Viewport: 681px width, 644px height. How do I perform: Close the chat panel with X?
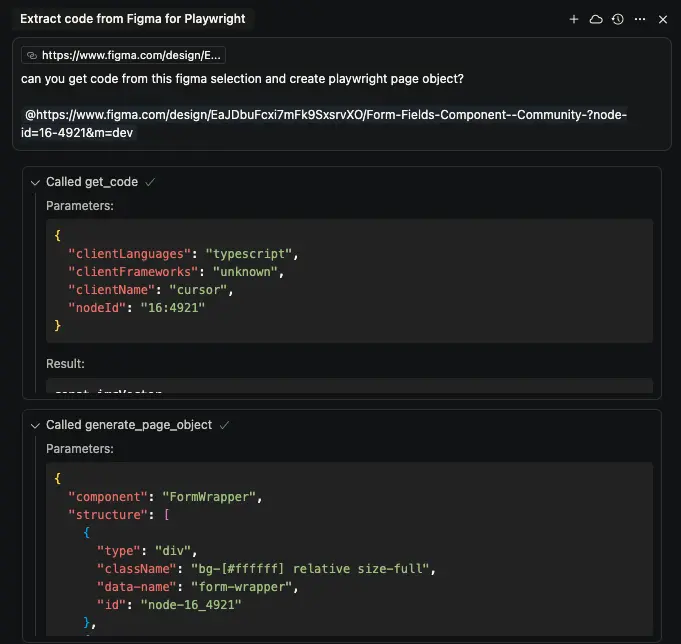(663, 19)
